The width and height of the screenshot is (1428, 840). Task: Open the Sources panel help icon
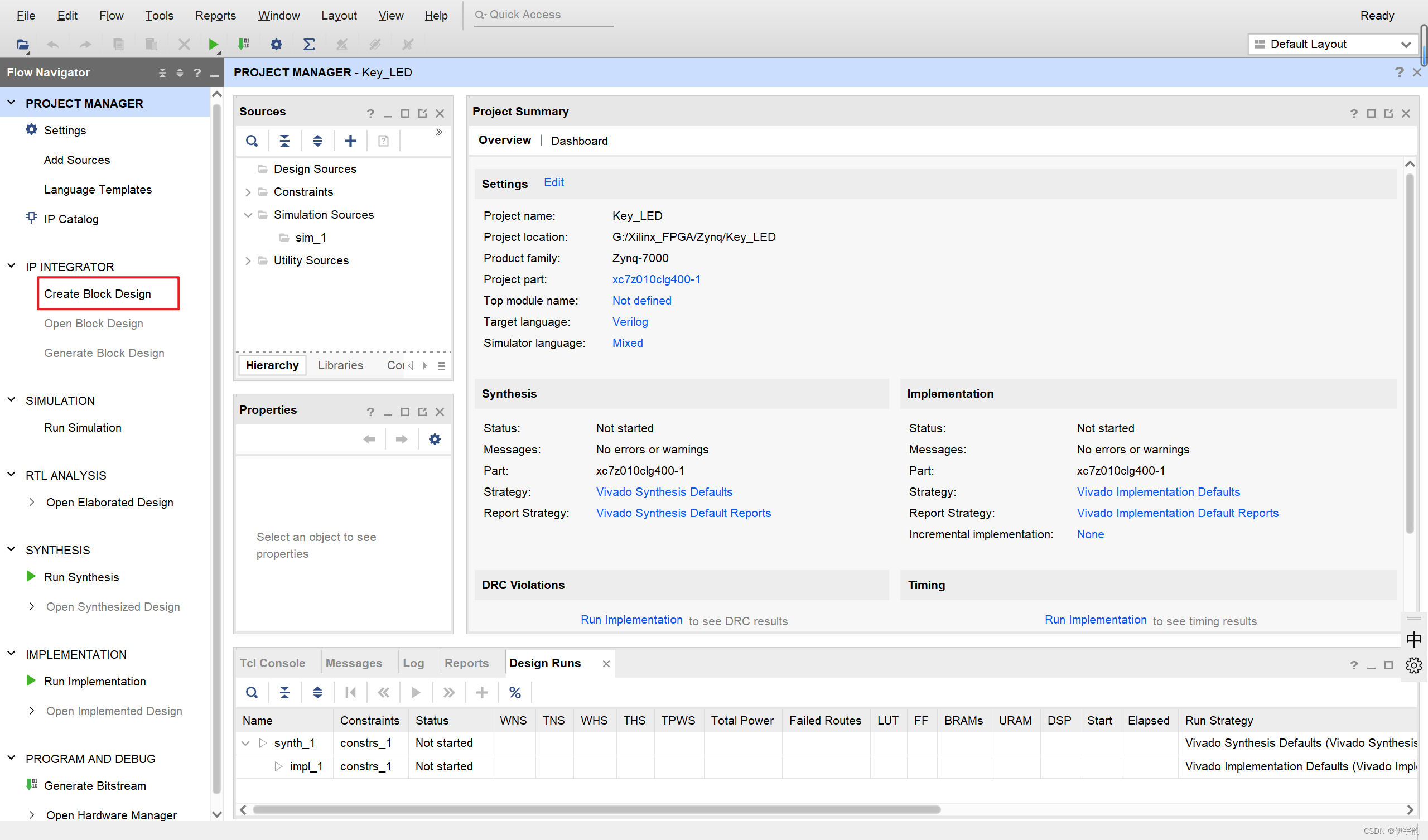(370, 113)
